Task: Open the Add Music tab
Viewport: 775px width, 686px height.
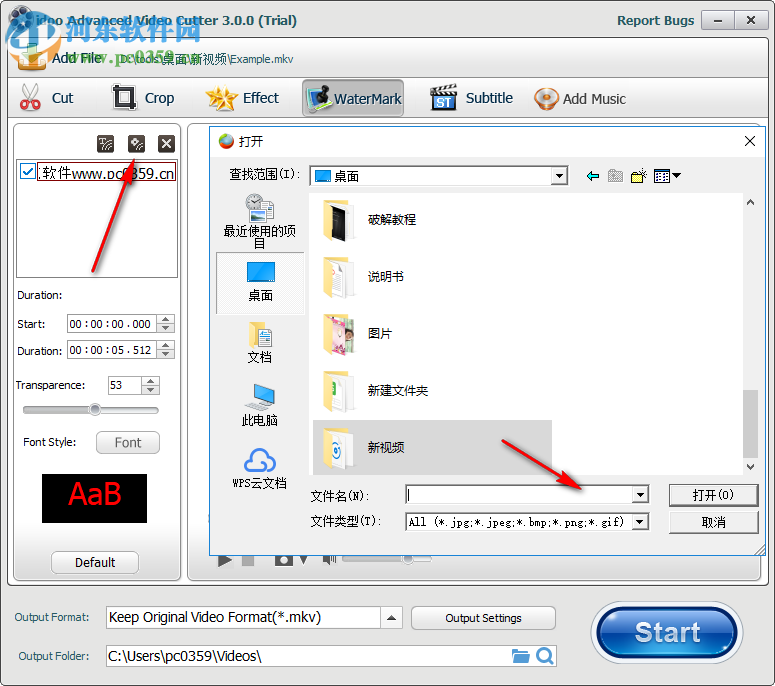Action: [580, 98]
